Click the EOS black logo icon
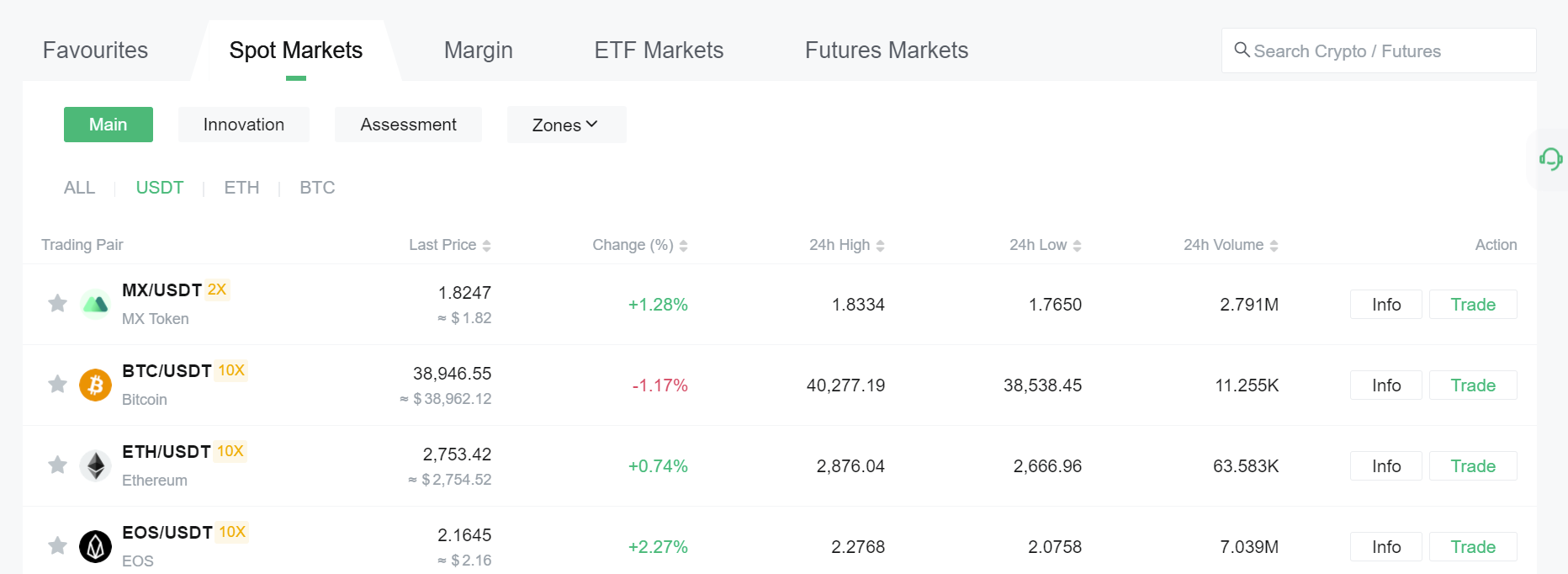This screenshot has width=1568, height=574. [95, 546]
